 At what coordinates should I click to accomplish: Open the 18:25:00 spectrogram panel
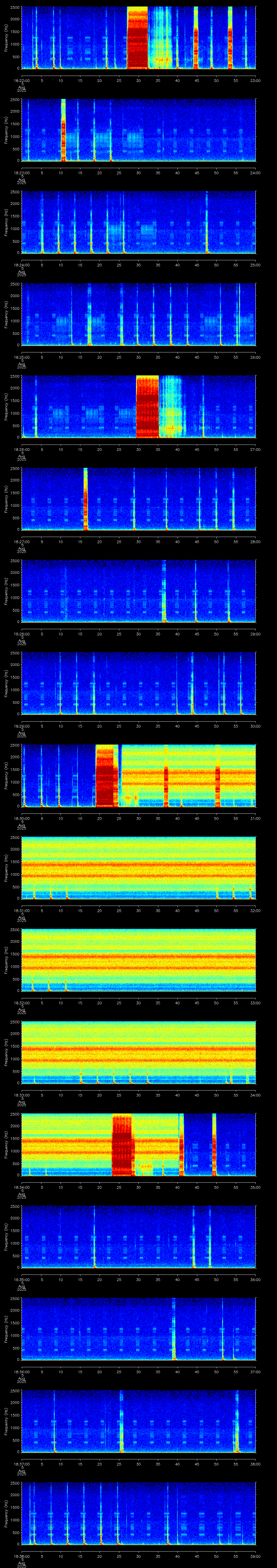pyautogui.click(x=138, y=315)
